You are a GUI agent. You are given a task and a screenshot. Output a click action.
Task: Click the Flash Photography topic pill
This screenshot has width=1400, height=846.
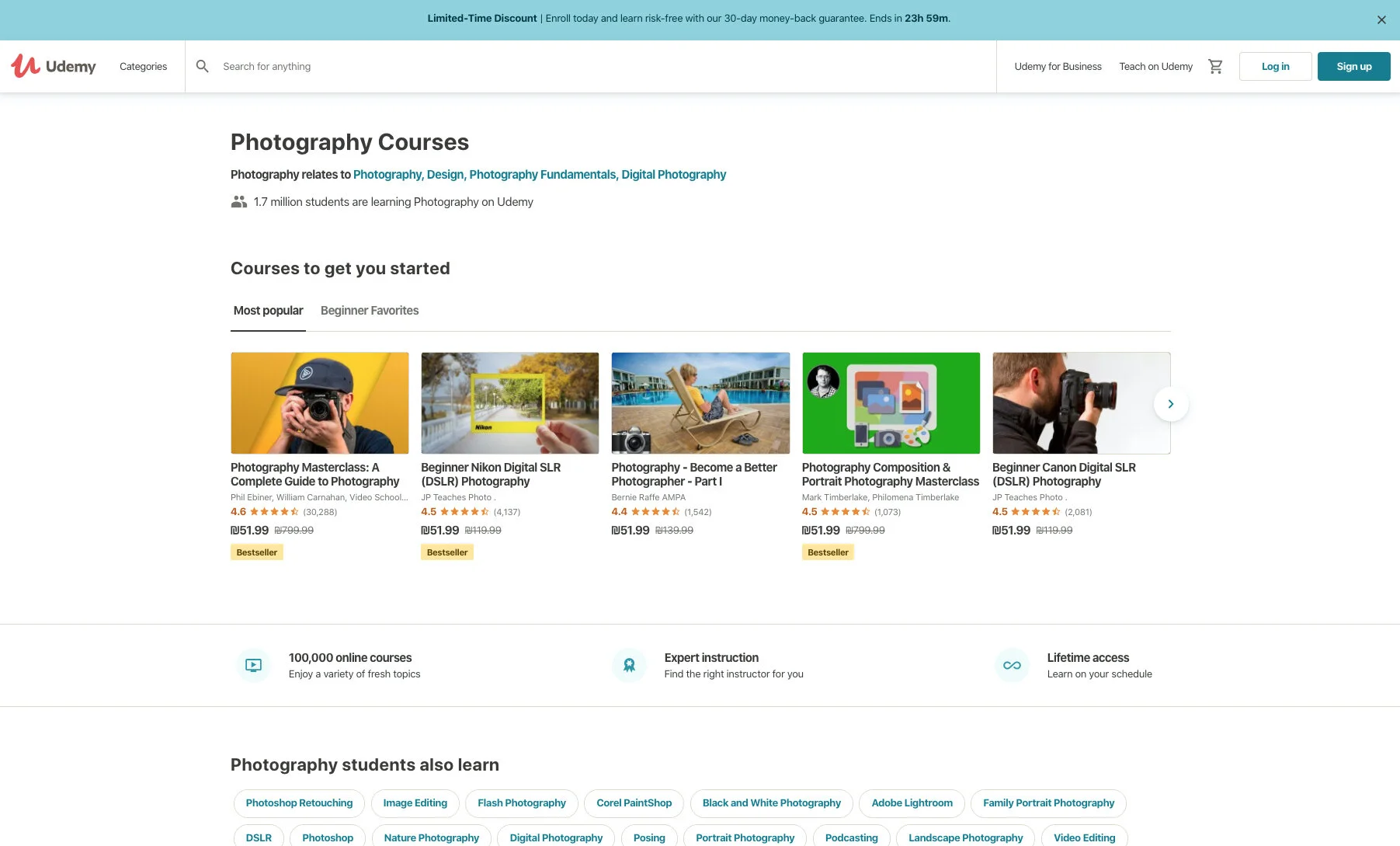522,803
